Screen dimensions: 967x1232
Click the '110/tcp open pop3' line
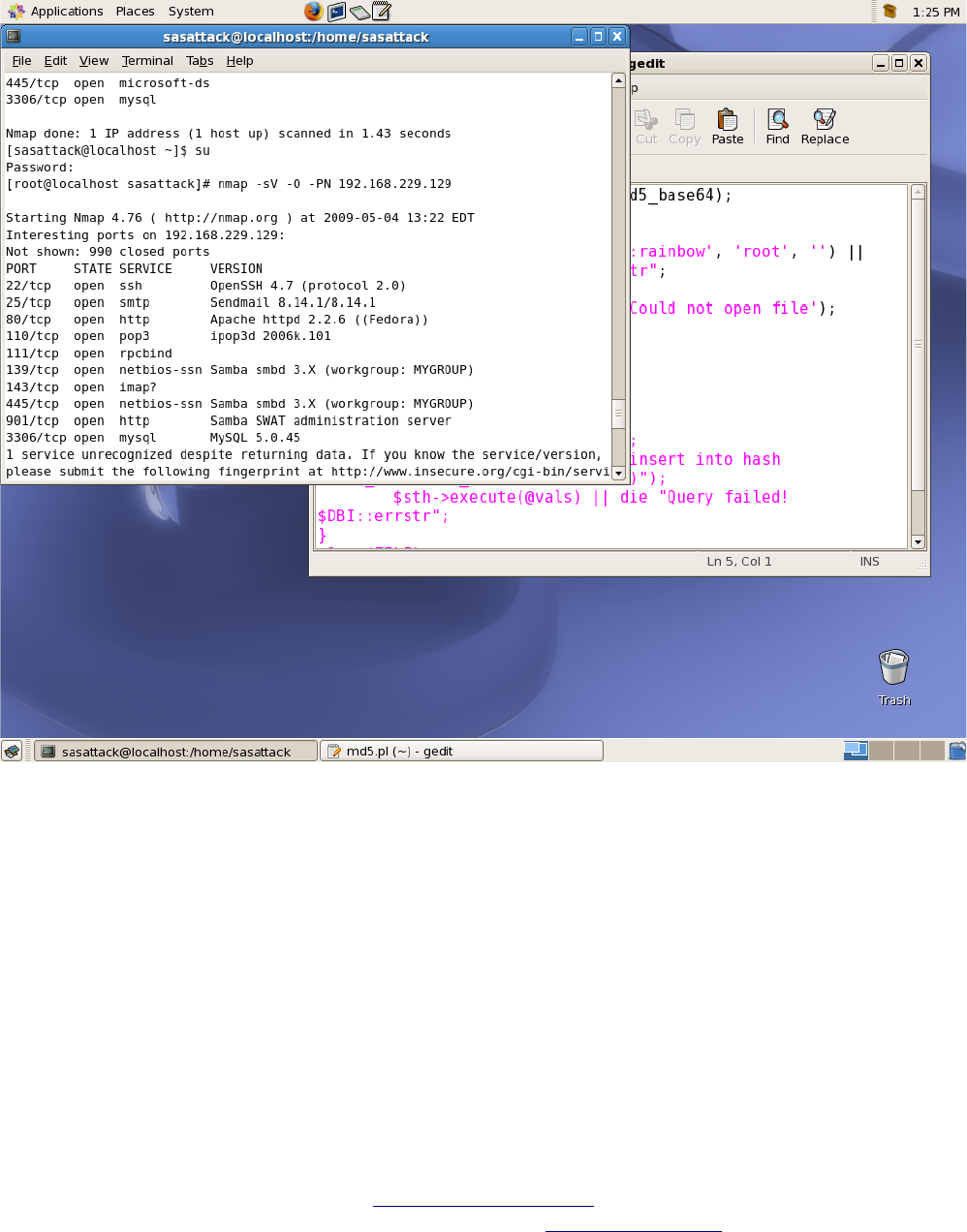click(169, 336)
